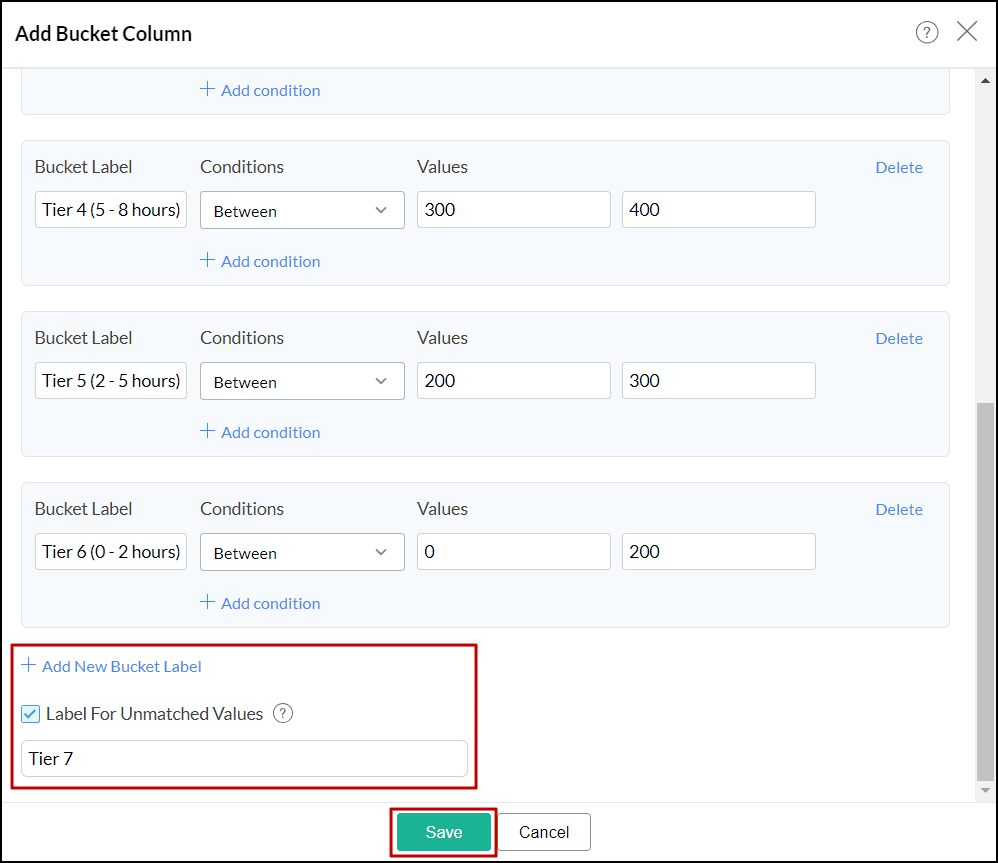This screenshot has width=998, height=863.
Task: Remove the Tier 6 bucket via Delete
Action: (898, 510)
